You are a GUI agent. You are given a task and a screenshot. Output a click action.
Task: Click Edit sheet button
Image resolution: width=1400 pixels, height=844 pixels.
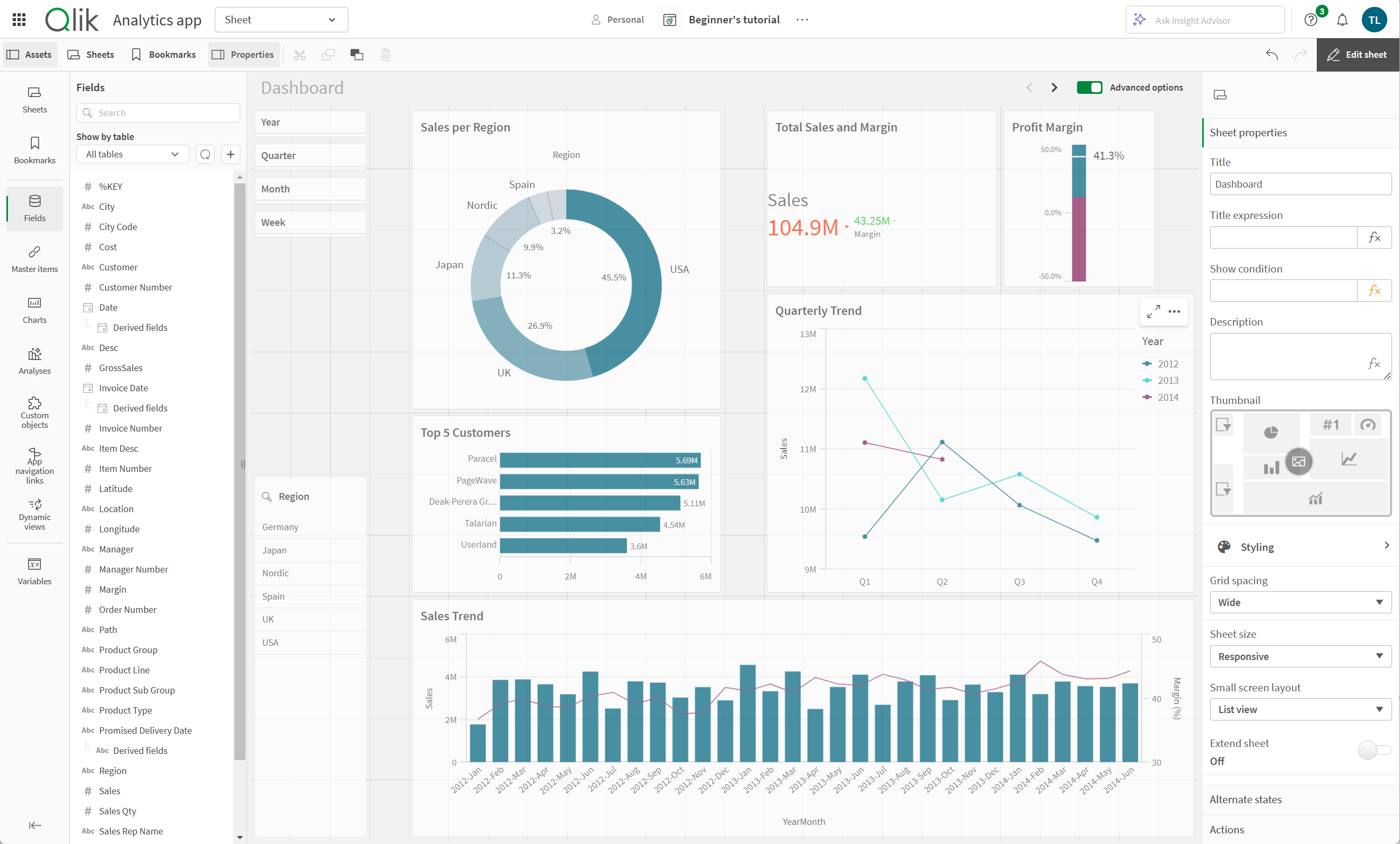(1359, 53)
